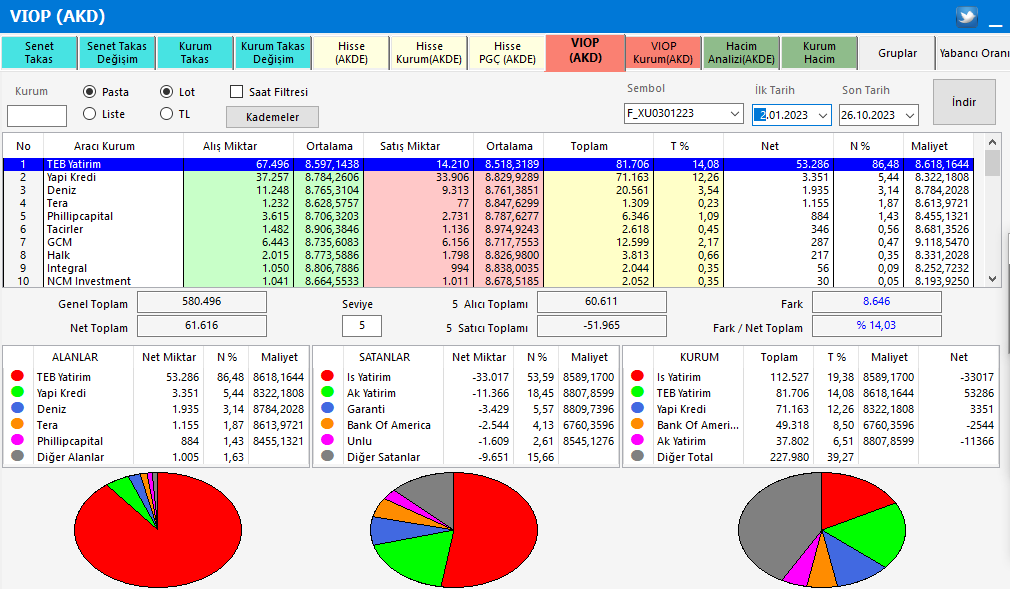Image resolution: width=1010 pixels, height=589 pixels.
Task: Open Hacim Analizi(AKDE) tab
Action: [741, 53]
